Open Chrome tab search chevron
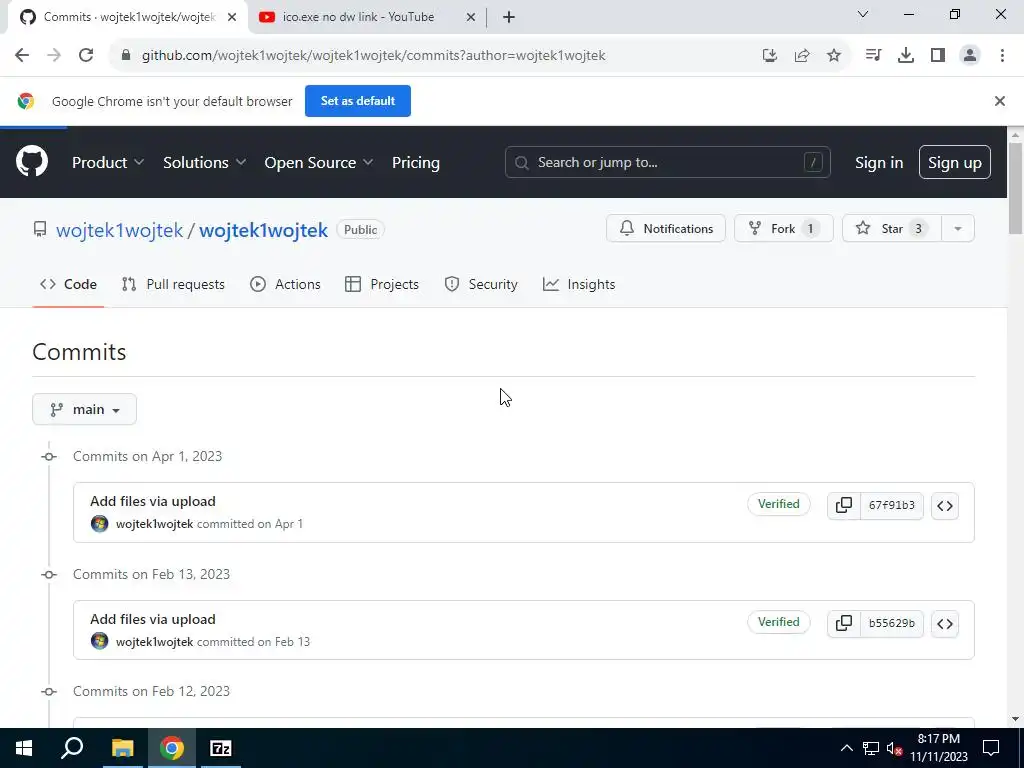1024x768 pixels. pyautogui.click(x=863, y=14)
